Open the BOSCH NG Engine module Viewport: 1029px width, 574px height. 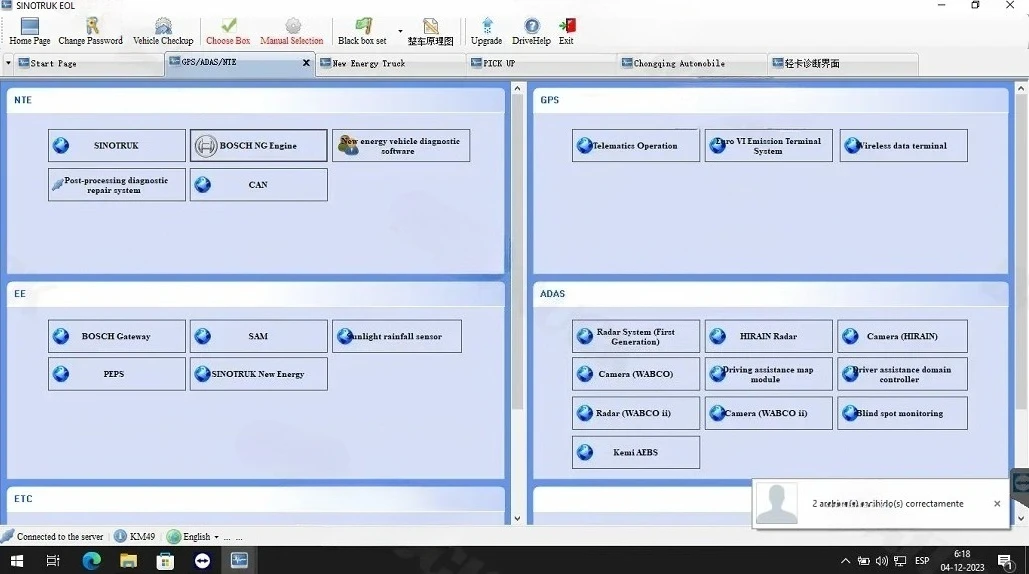point(259,146)
